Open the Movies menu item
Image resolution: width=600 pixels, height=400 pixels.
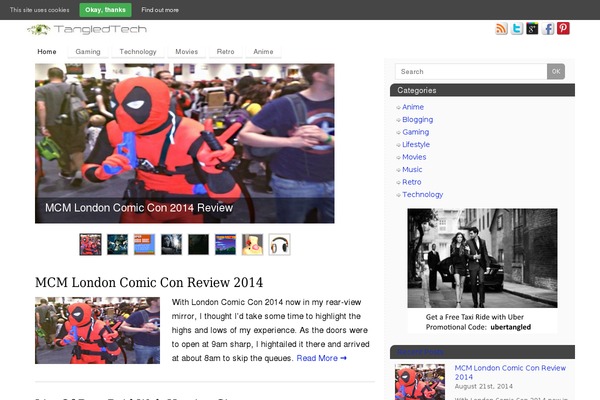point(186,52)
